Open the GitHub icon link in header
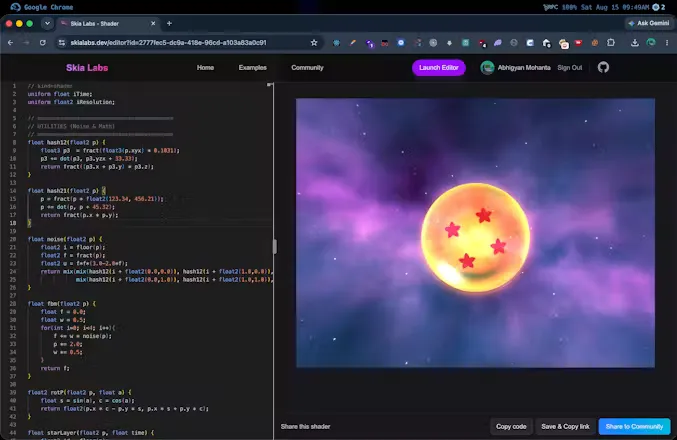 point(603,67)
